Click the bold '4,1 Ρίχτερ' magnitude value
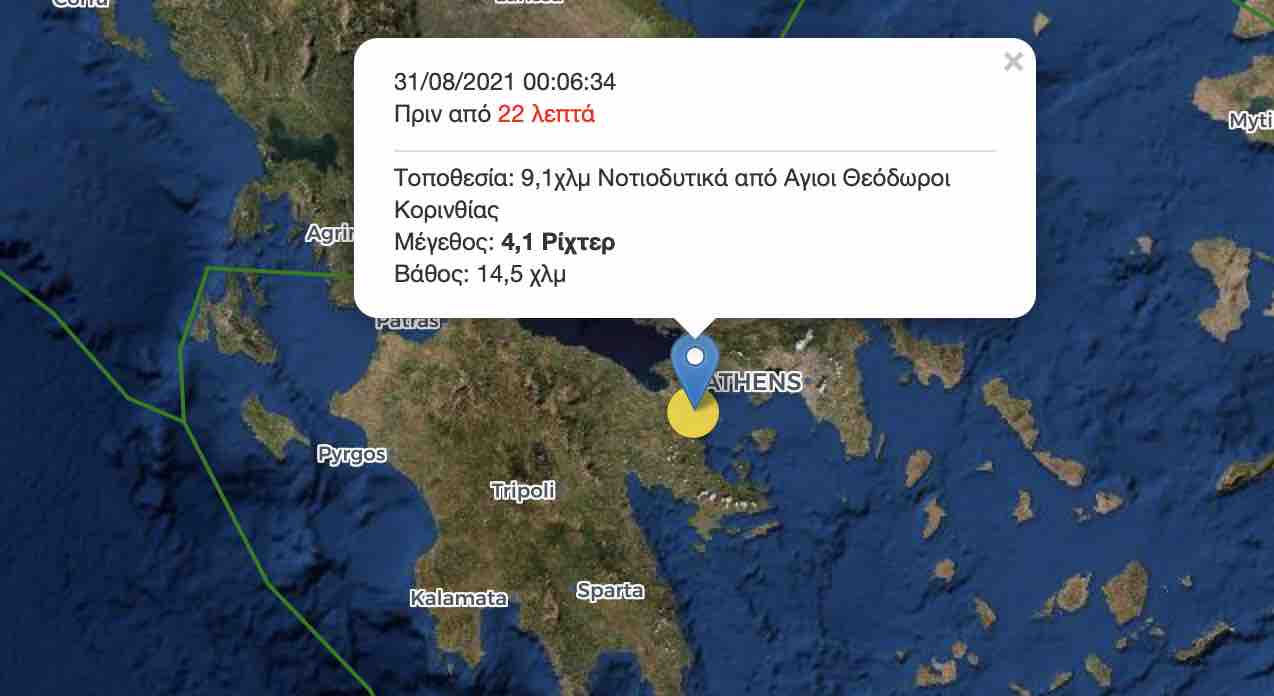 558,242
